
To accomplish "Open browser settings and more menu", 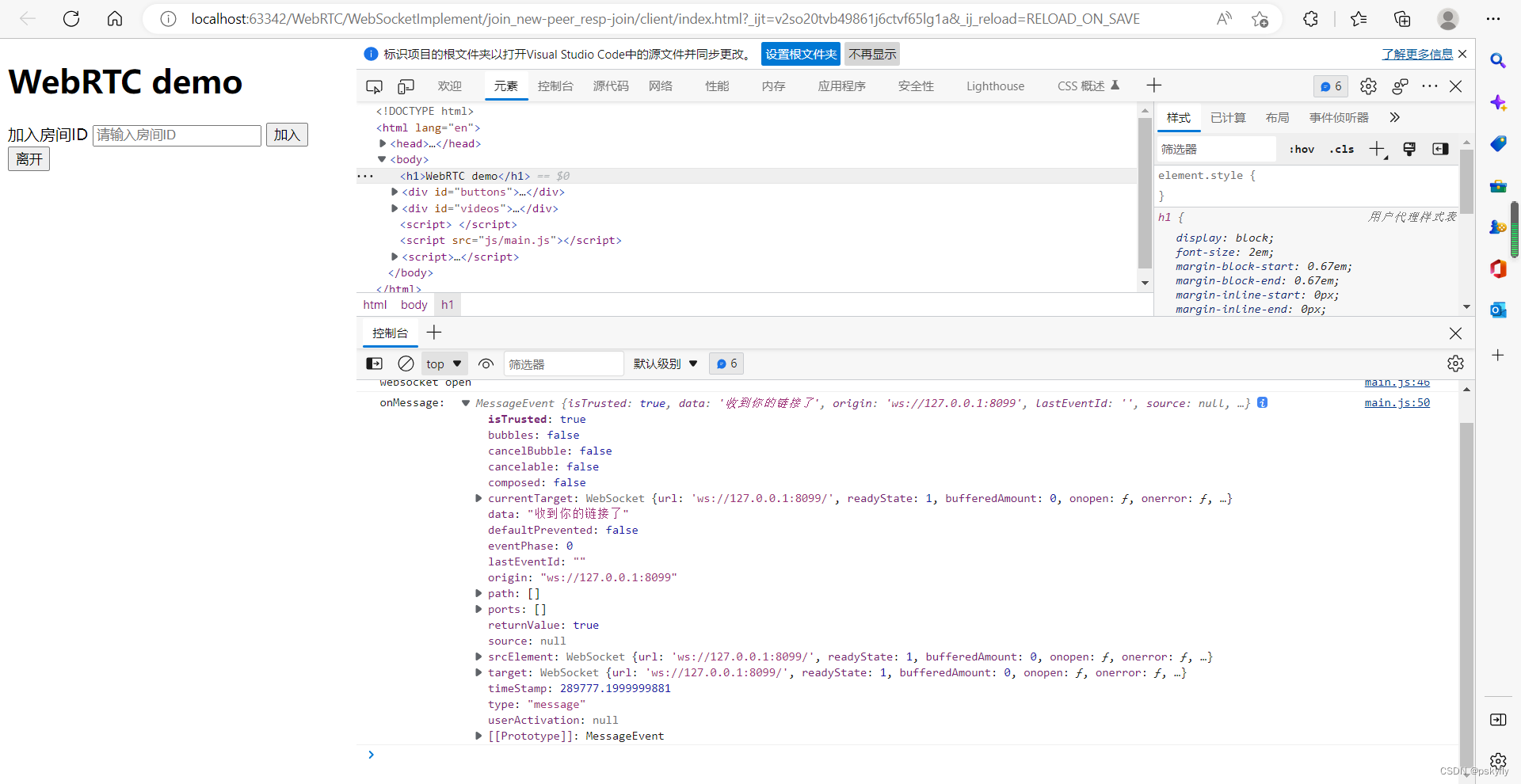I will (1493, 19).
